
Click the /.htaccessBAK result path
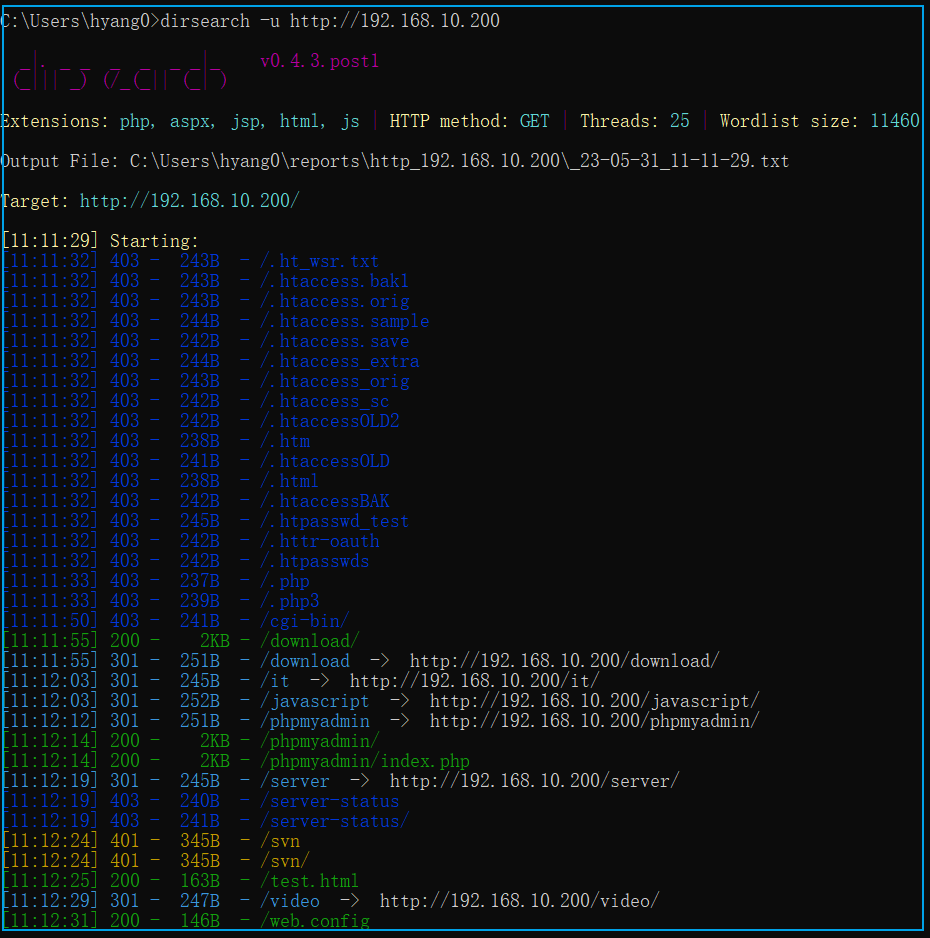(325, 501)
